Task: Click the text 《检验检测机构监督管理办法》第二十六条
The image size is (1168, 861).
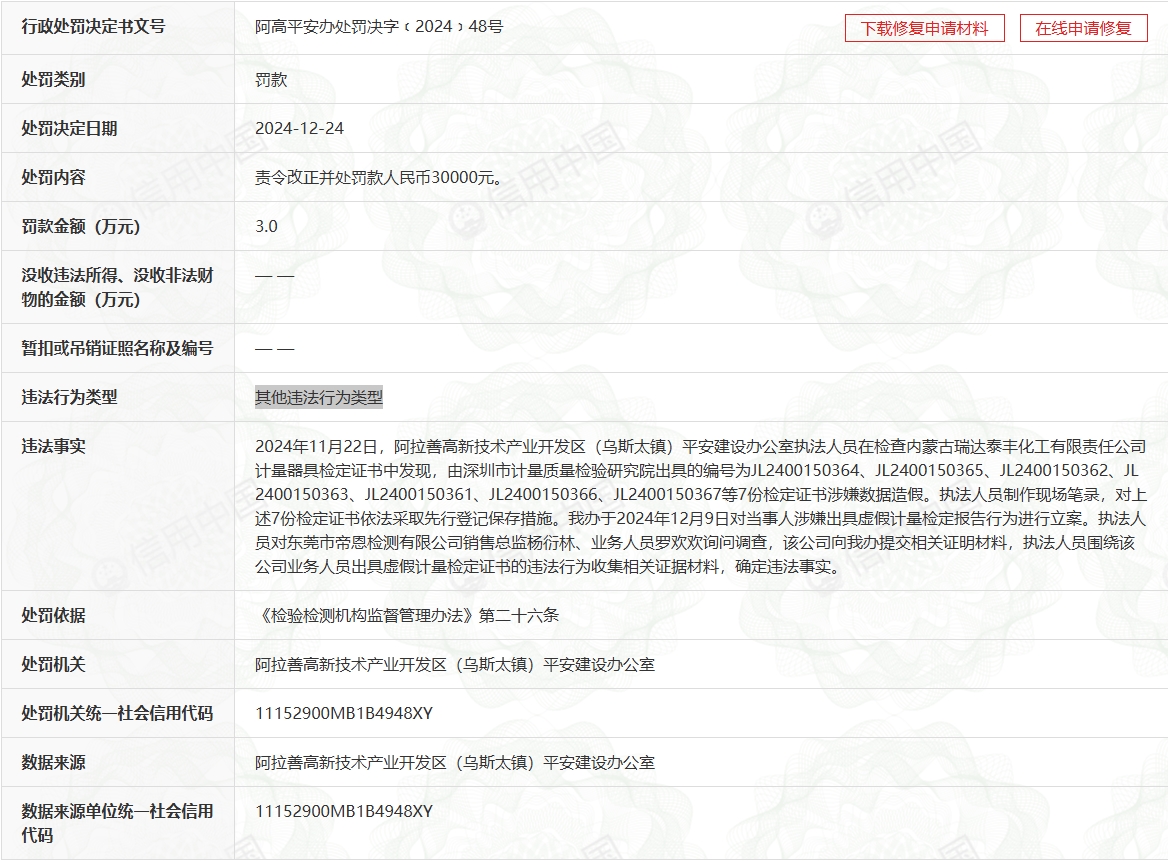Action: [407, 615]
